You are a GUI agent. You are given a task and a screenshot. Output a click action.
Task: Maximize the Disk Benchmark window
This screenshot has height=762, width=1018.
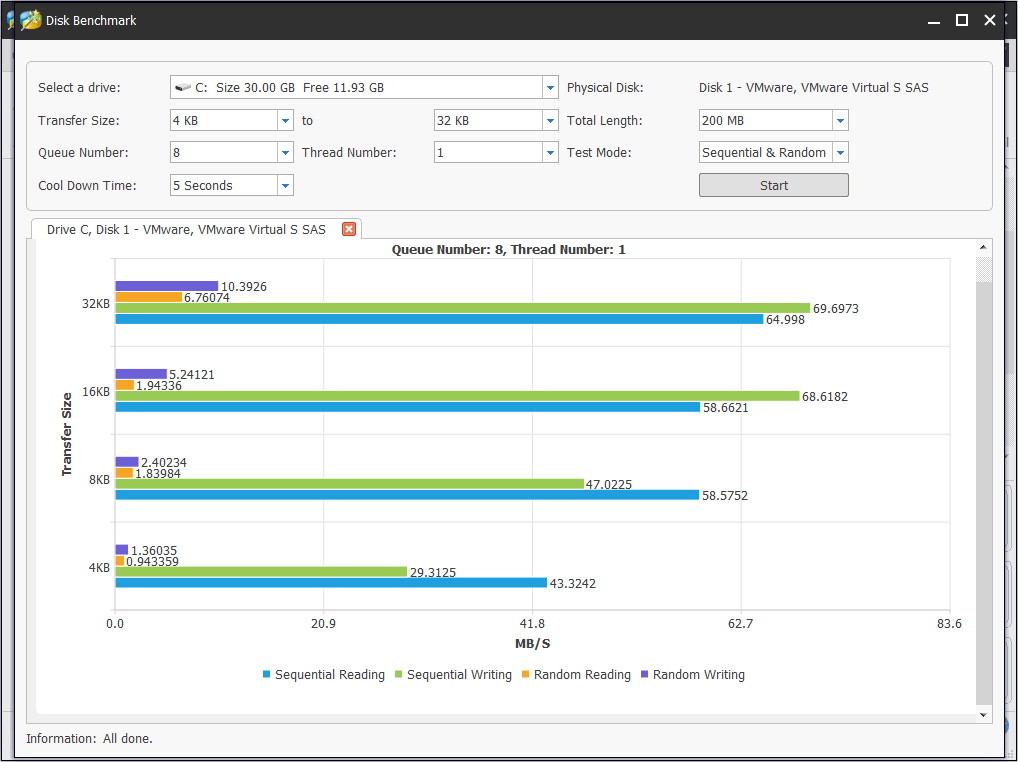pos(962,20)
